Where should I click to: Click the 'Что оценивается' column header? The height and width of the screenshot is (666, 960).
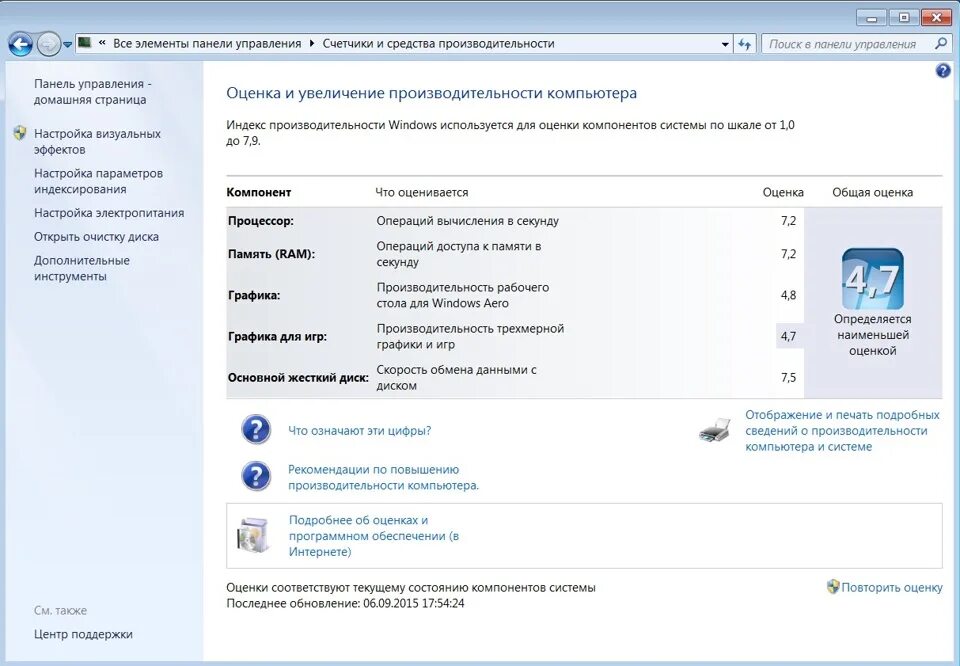(422, 192)
